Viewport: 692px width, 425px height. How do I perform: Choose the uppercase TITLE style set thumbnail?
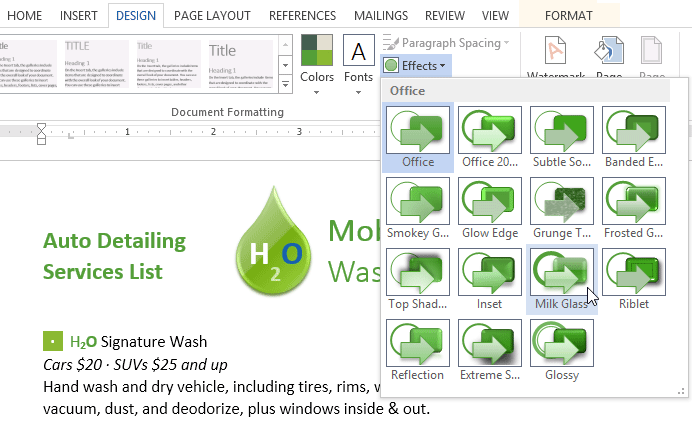coord(97,64)
